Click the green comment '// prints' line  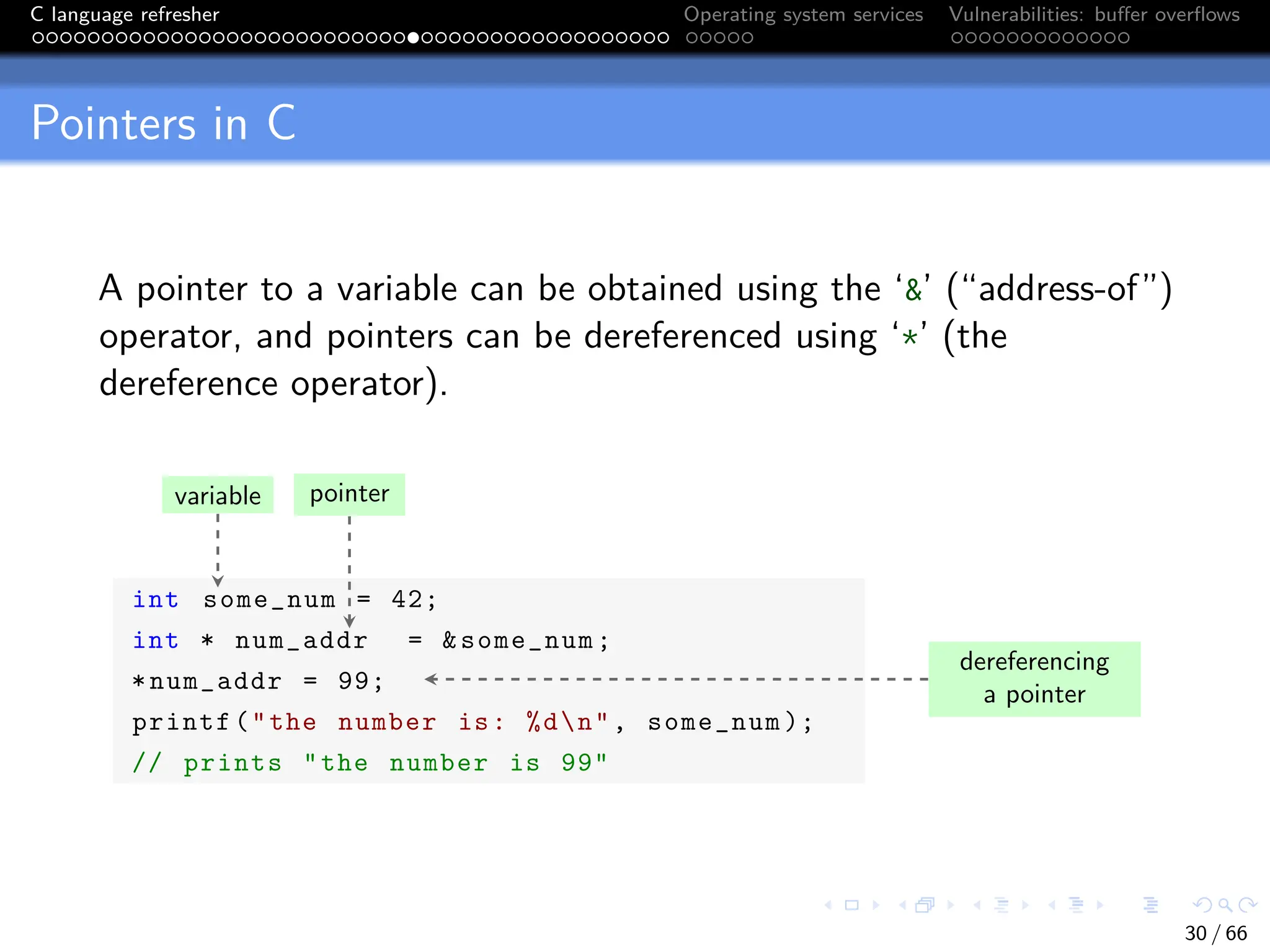pos(370,763)
